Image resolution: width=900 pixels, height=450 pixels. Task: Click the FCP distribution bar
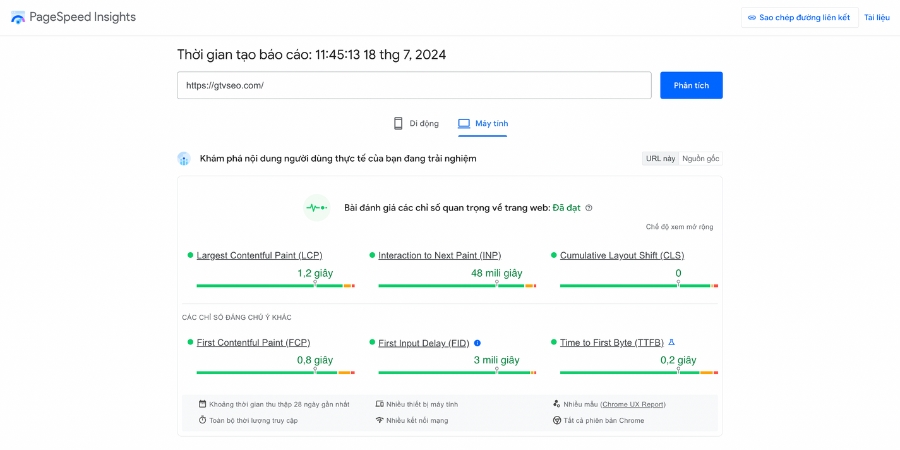point(276,373)
